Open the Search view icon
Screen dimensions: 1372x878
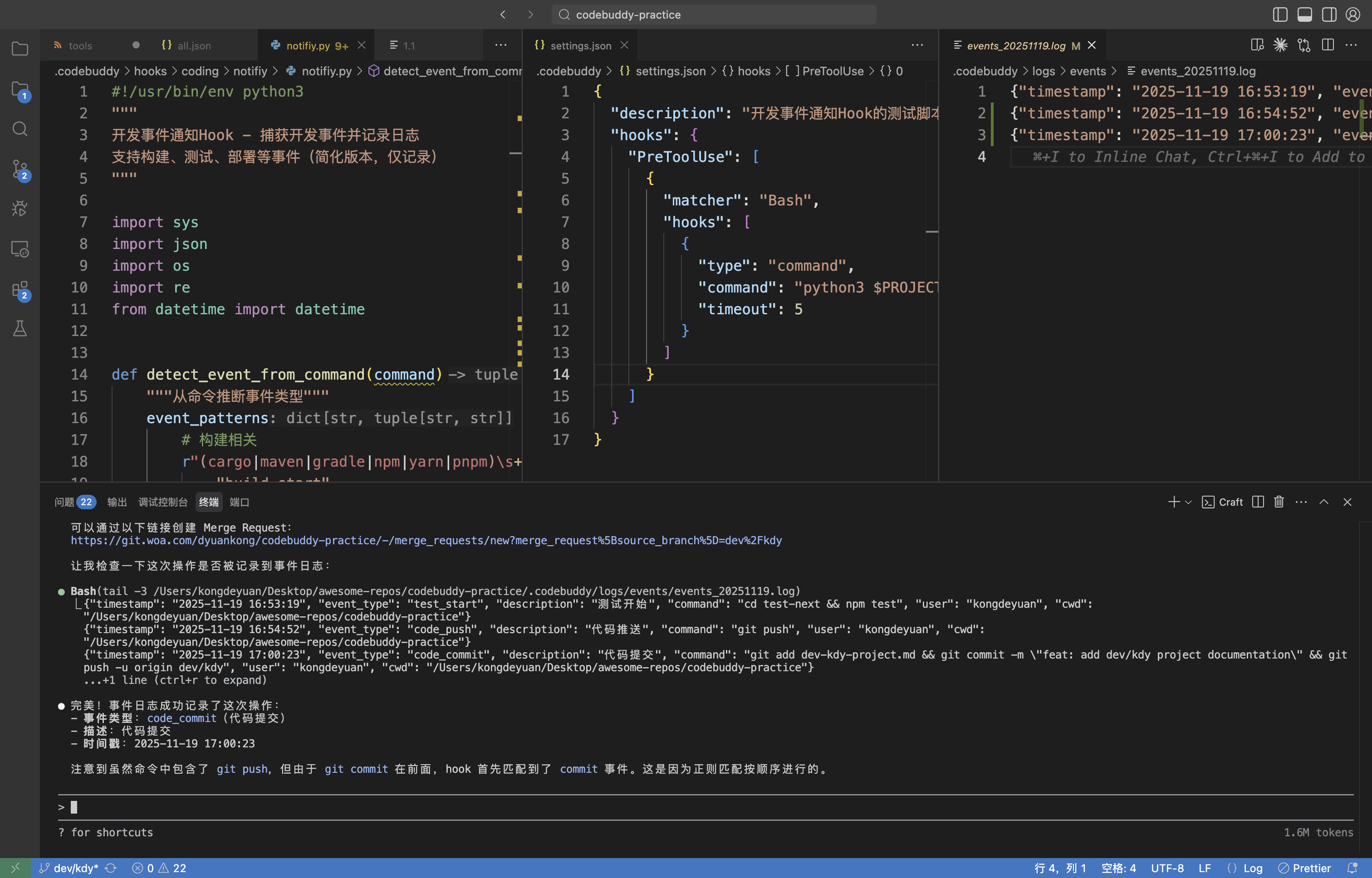[20, 129]
